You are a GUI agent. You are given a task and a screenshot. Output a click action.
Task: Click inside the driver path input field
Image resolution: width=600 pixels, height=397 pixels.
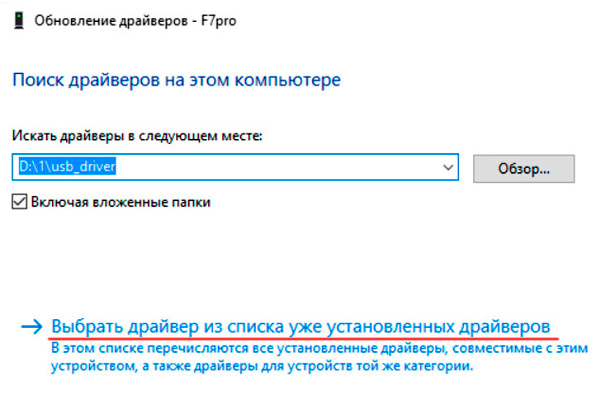tap(235, 167)
